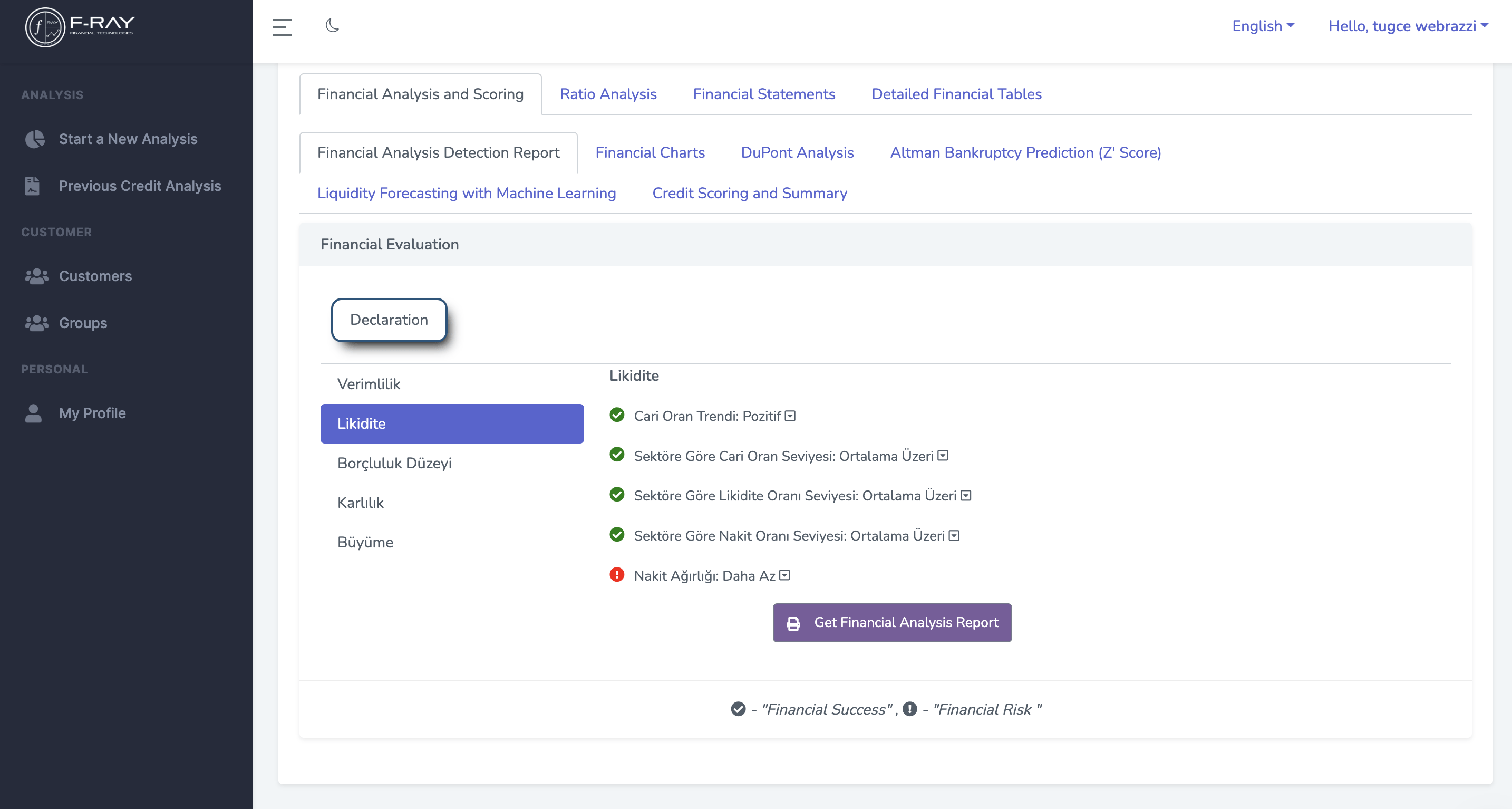The height and width of the screenshot is (809, 1512).
Task: Open the English language dropdown
Action: [1263, 26]
